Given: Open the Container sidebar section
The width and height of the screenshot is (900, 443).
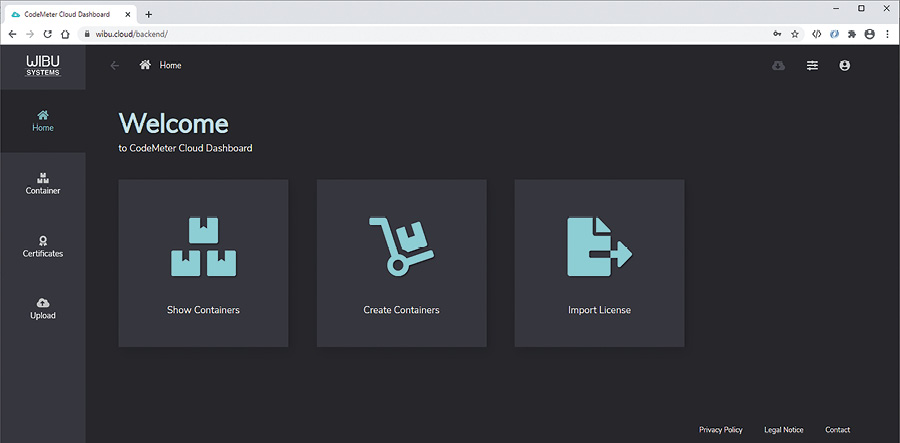Looking at the screenshot, I should [42, 184].
